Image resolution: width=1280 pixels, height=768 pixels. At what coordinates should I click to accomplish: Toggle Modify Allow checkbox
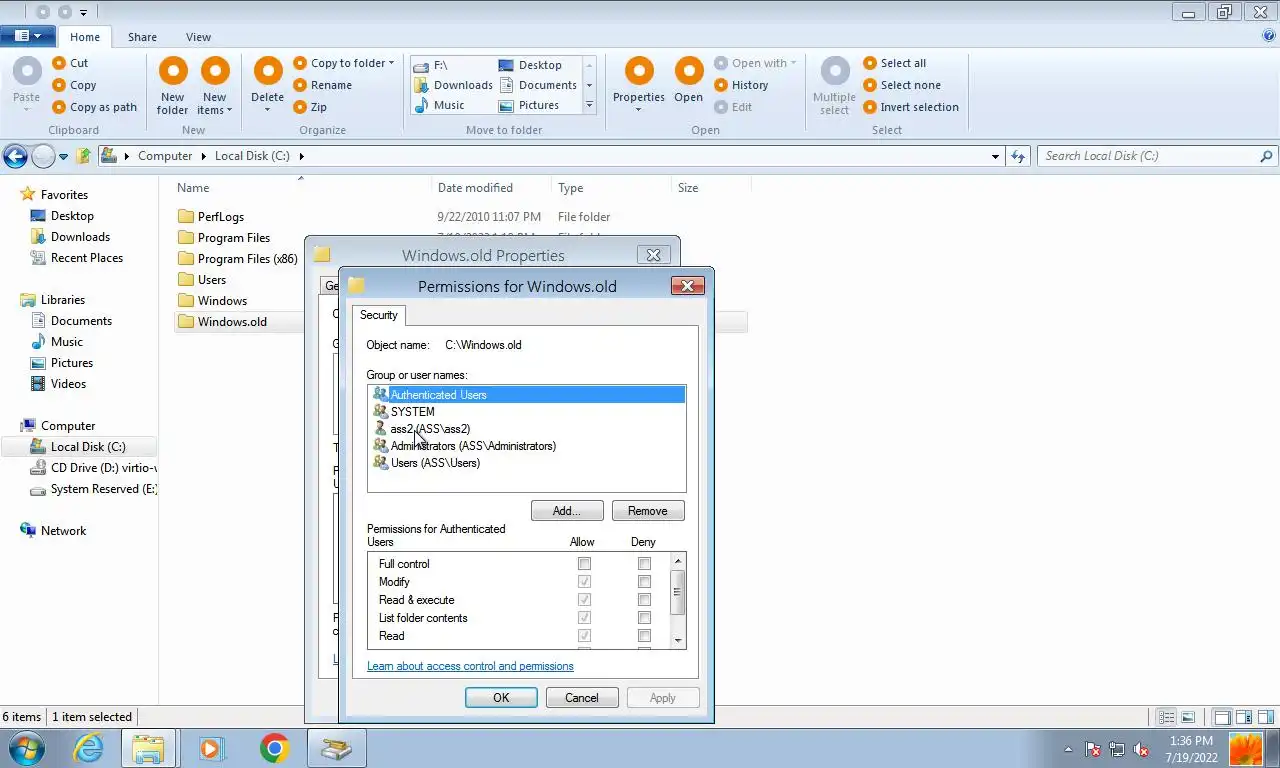click(584, 582)
